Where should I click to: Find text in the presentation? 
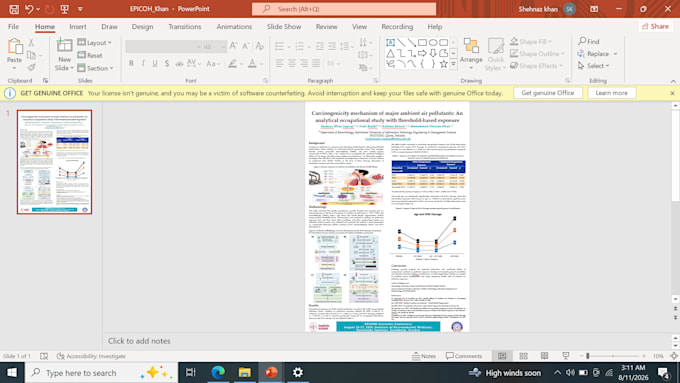pyautogui.click(x=588, y=41)
